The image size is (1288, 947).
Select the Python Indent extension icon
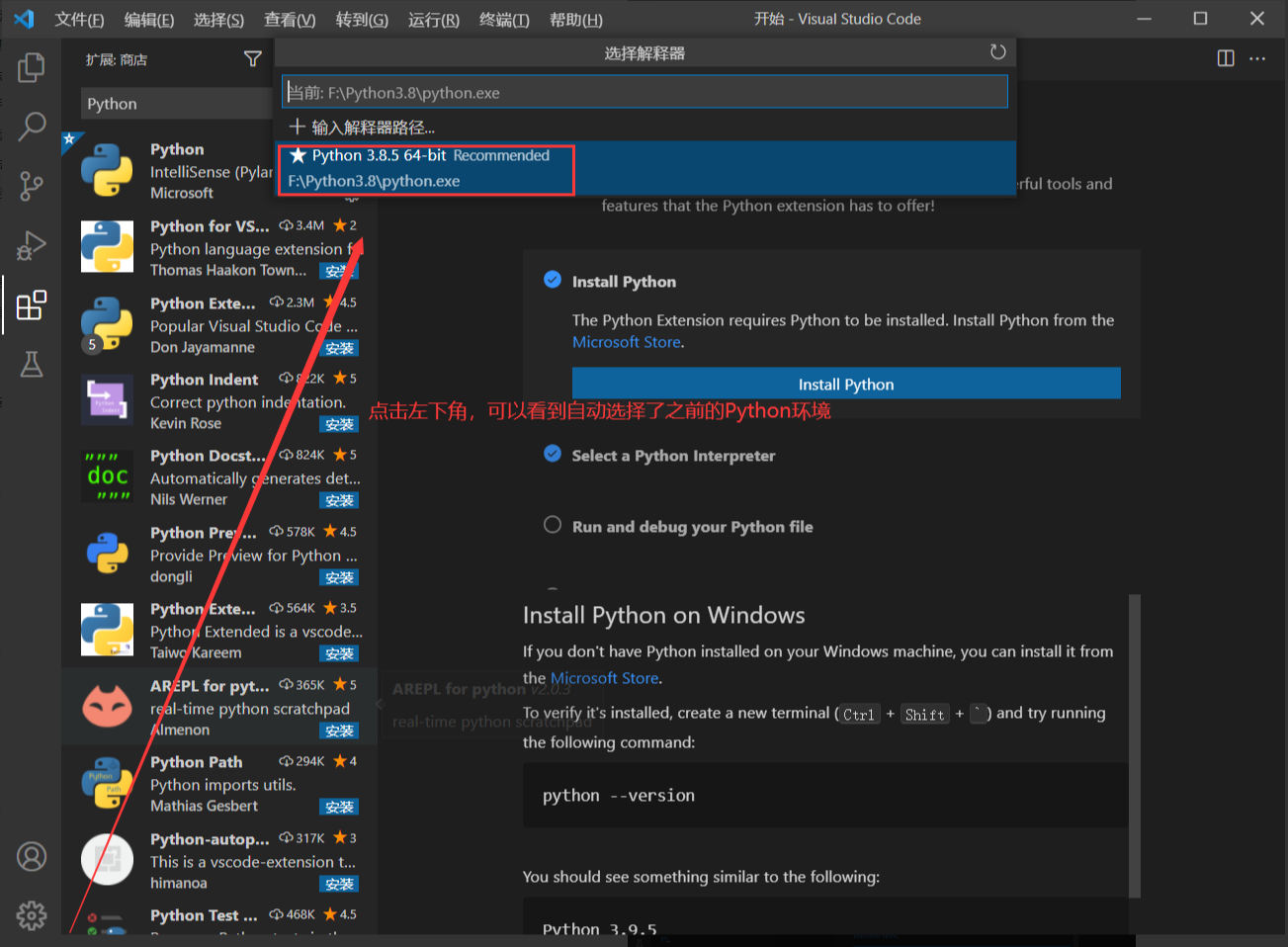tap(107, 400)
